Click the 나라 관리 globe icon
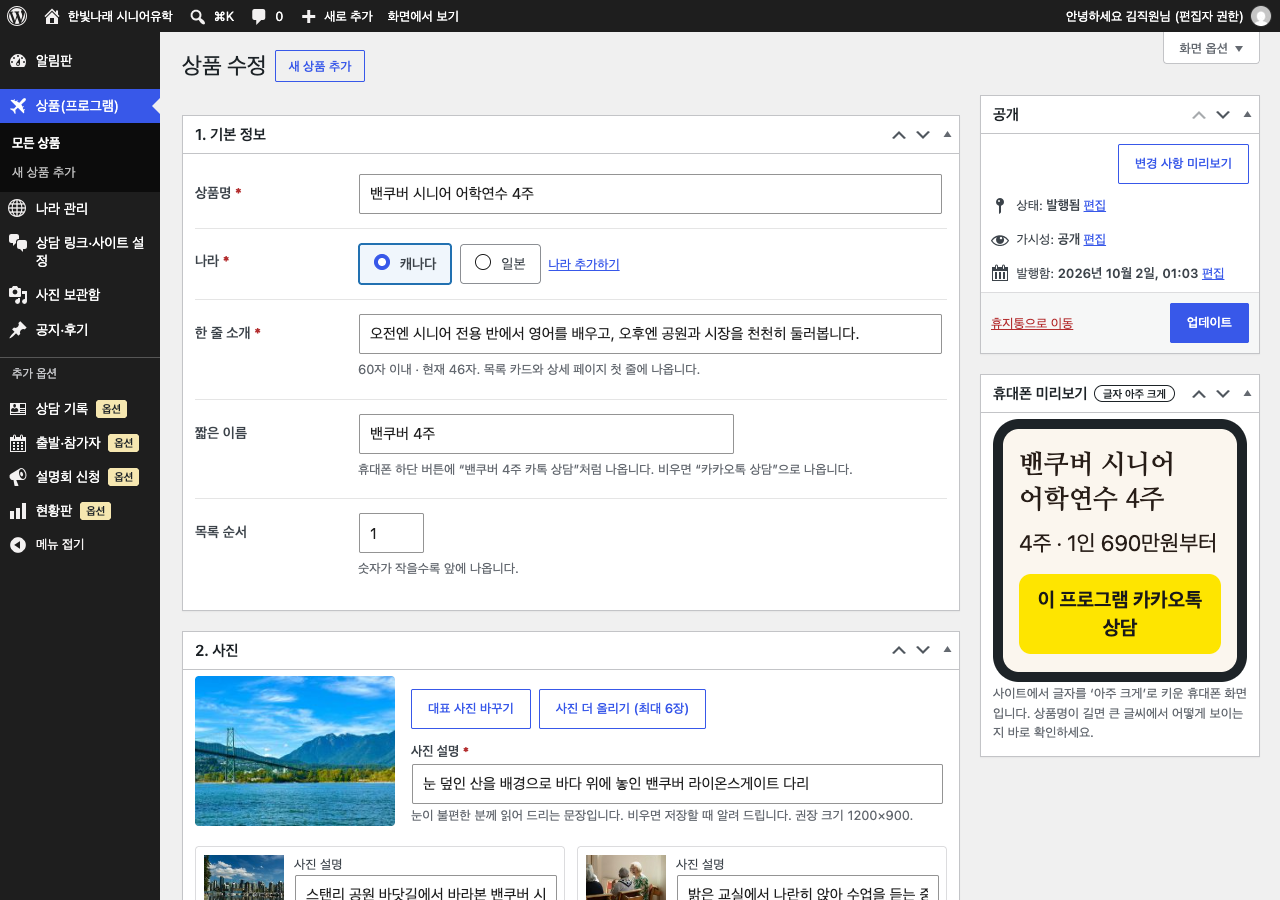1280x900 pixels. (x=18, y=208)
